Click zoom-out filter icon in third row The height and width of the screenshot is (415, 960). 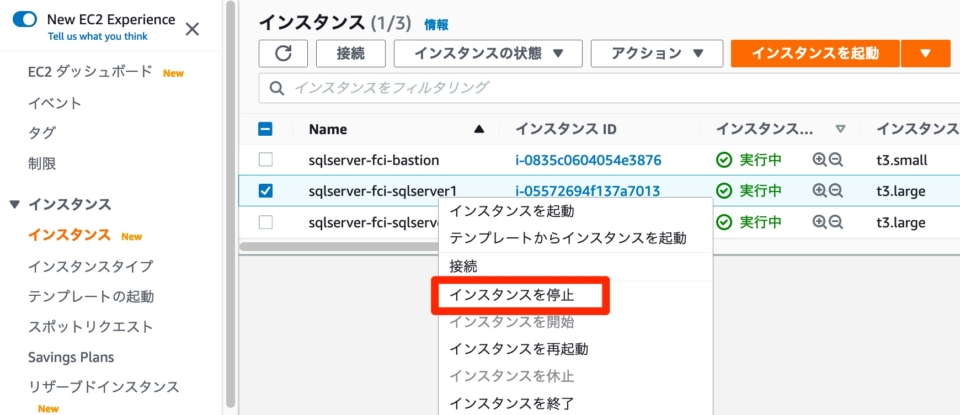coord(836,222)
